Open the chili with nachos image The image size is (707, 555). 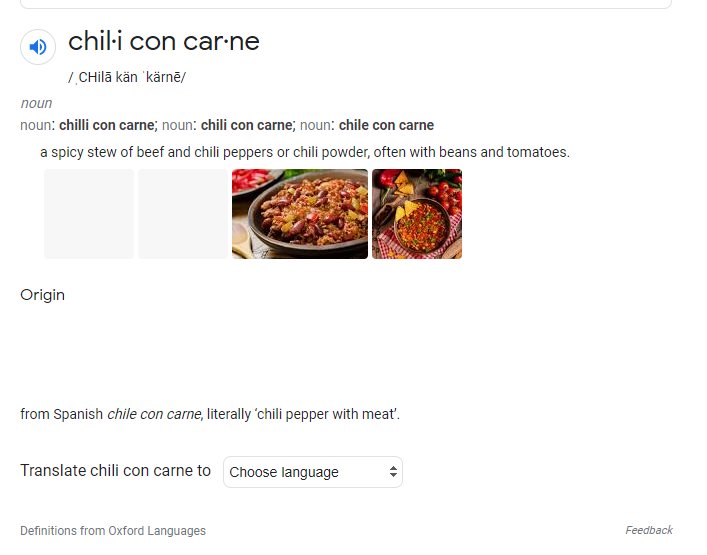tap(417, 214)
